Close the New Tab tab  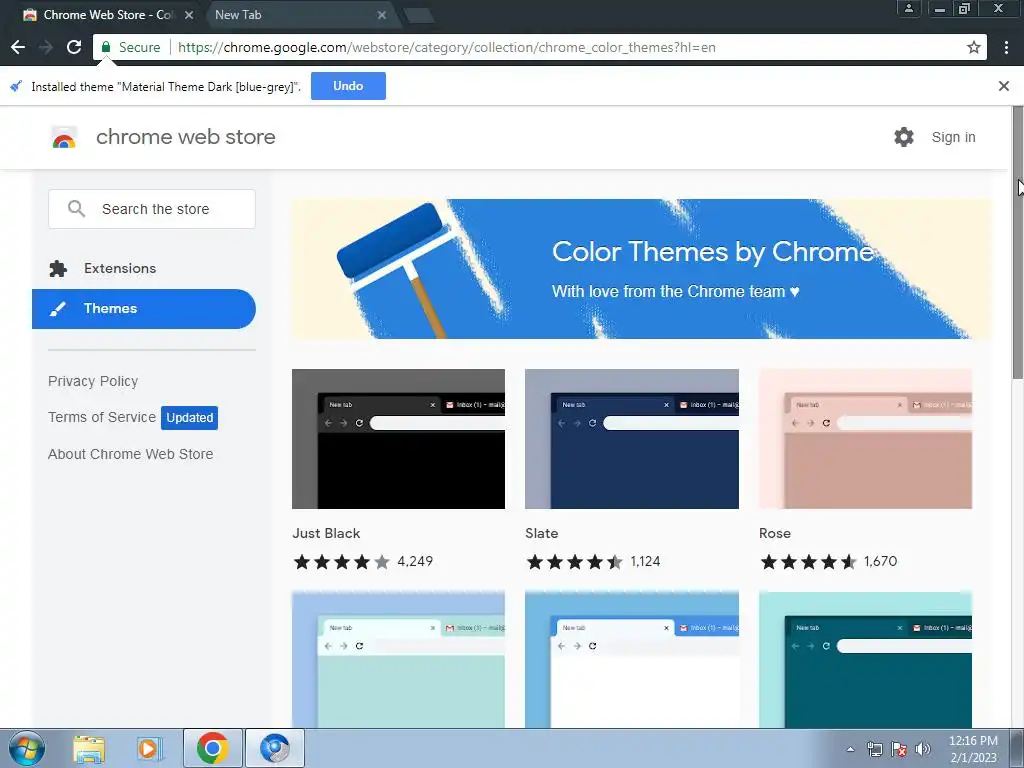click(382, 14)
